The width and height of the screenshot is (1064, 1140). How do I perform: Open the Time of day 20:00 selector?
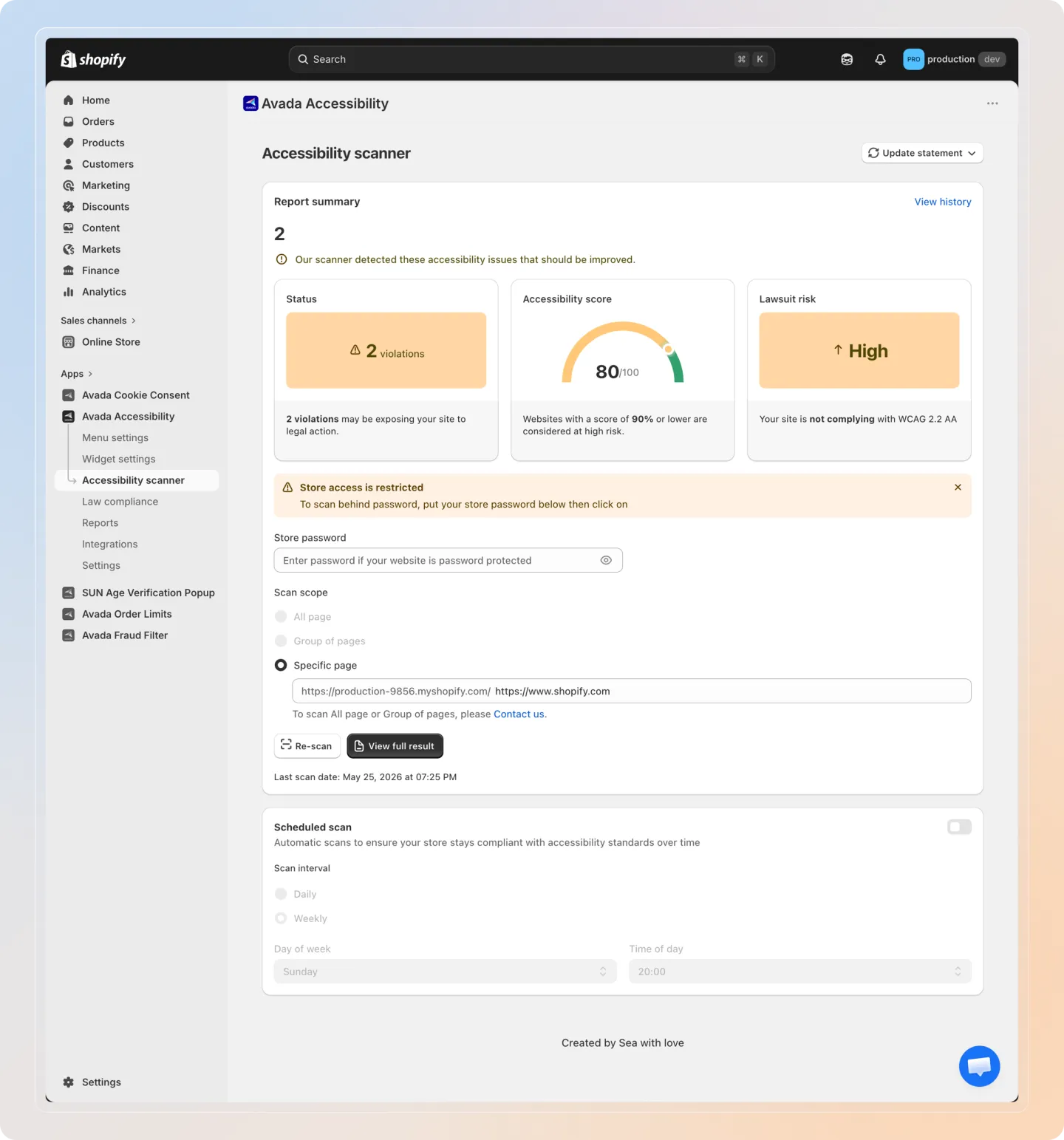pyautogui.click(x=800, y=972)
